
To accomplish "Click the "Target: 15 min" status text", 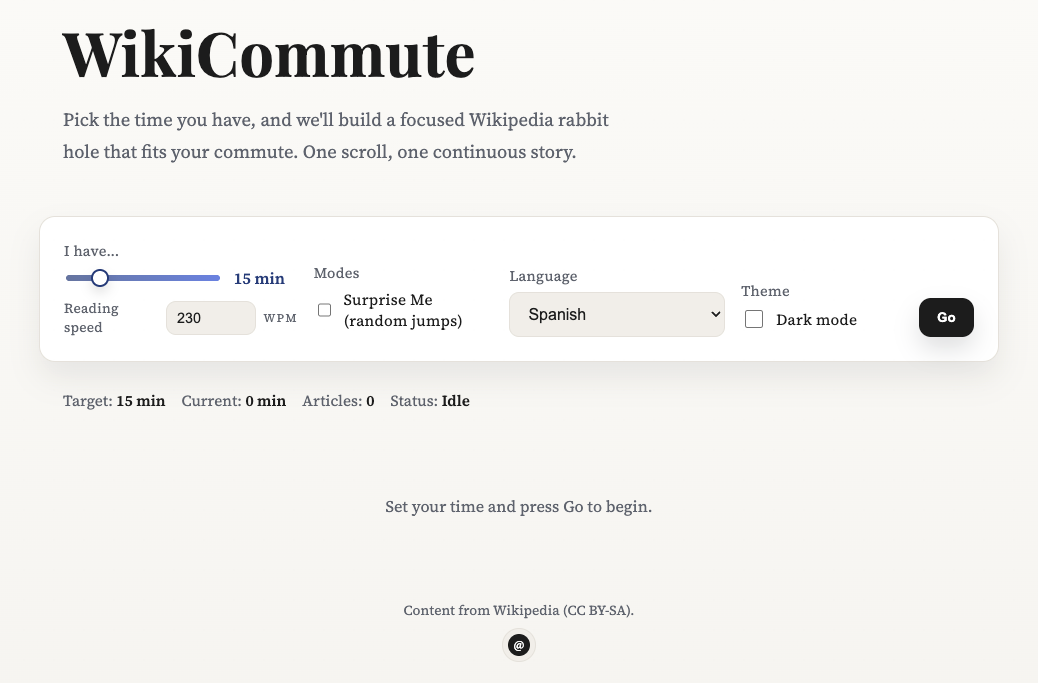I will tap(114, 401).
